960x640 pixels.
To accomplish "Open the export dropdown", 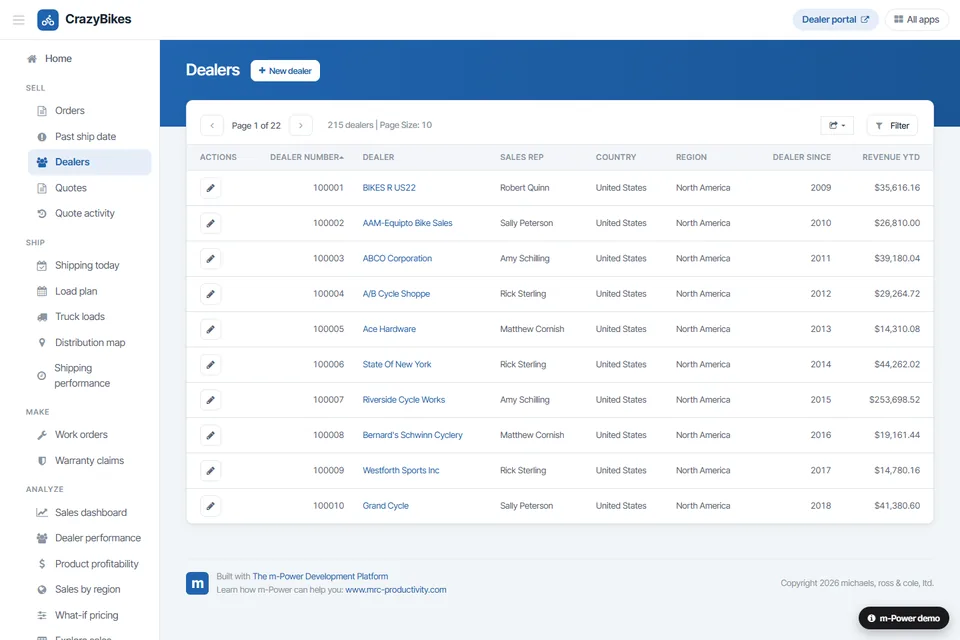I will [836, 126].
